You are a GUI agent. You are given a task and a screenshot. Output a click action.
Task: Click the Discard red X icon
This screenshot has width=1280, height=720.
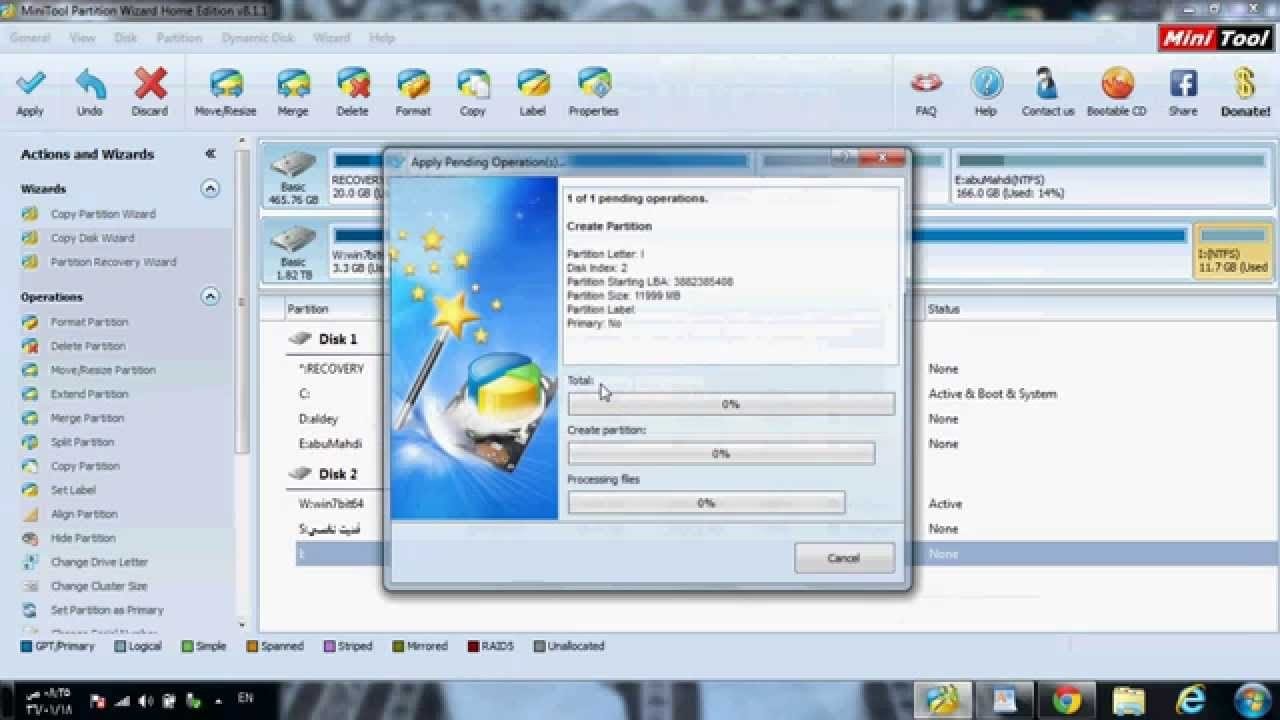pyautogui.click(x=150, y=85)
